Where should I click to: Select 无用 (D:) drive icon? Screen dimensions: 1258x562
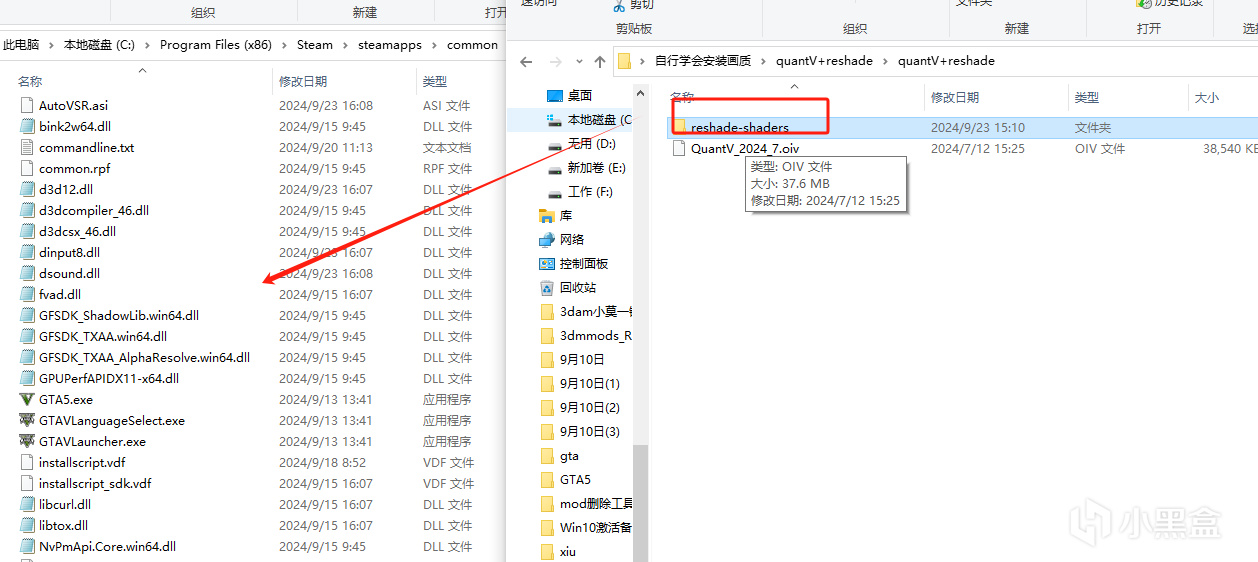point(555,145)
